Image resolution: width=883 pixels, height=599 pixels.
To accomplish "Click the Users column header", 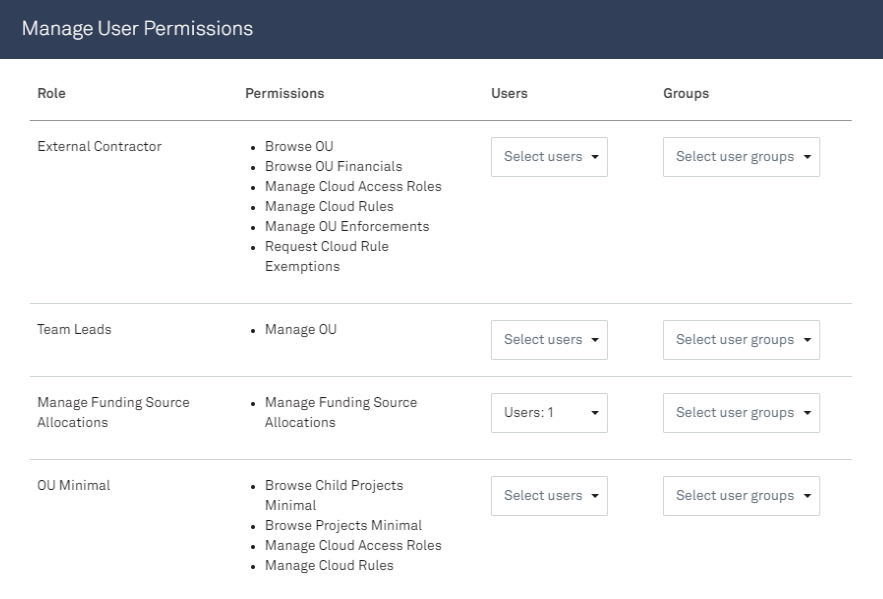I will 509,93.
